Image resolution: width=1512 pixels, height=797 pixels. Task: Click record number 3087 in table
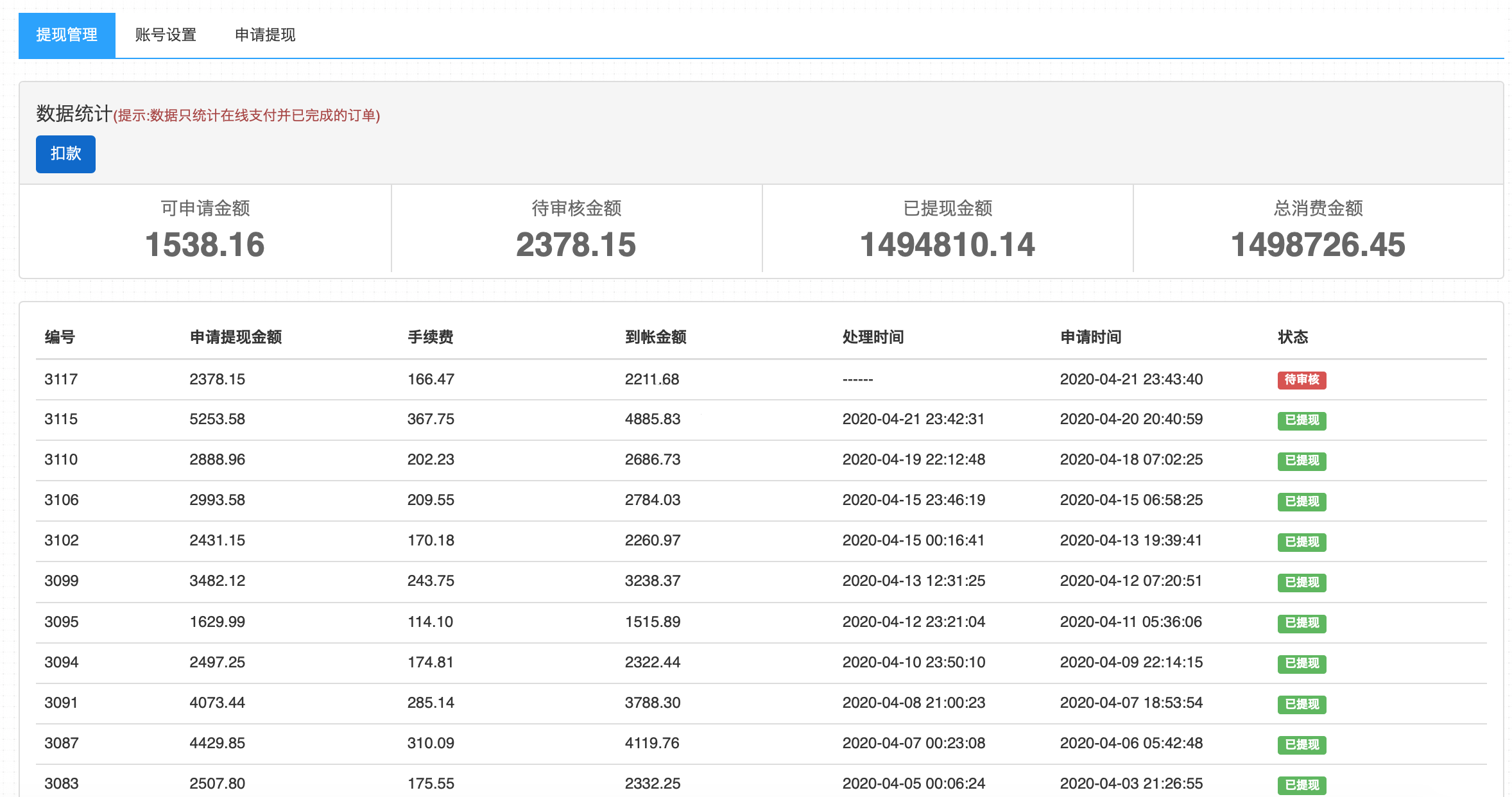(61, 743)
